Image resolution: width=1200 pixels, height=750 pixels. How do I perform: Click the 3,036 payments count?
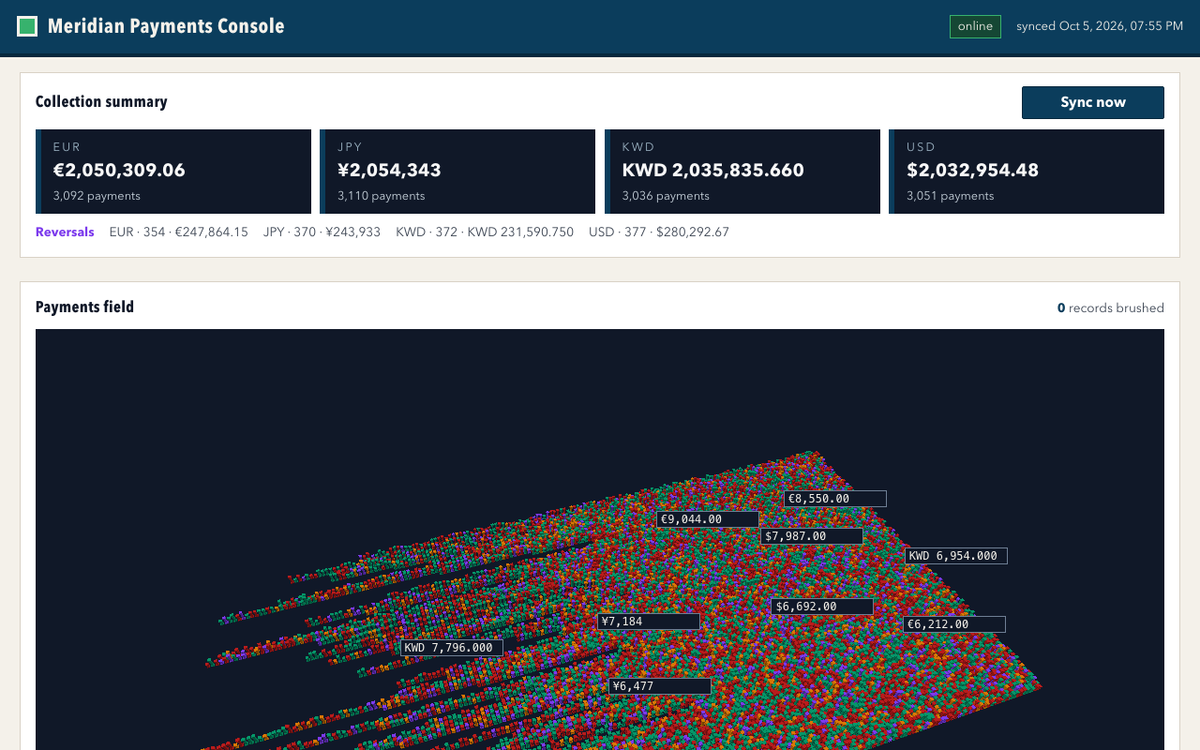coord(666,196)
